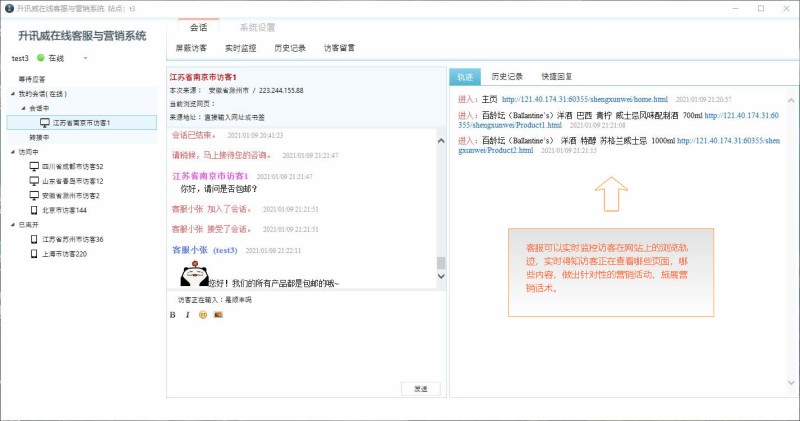Collapse the 我的会话(在线) tree node

[13, 94]
